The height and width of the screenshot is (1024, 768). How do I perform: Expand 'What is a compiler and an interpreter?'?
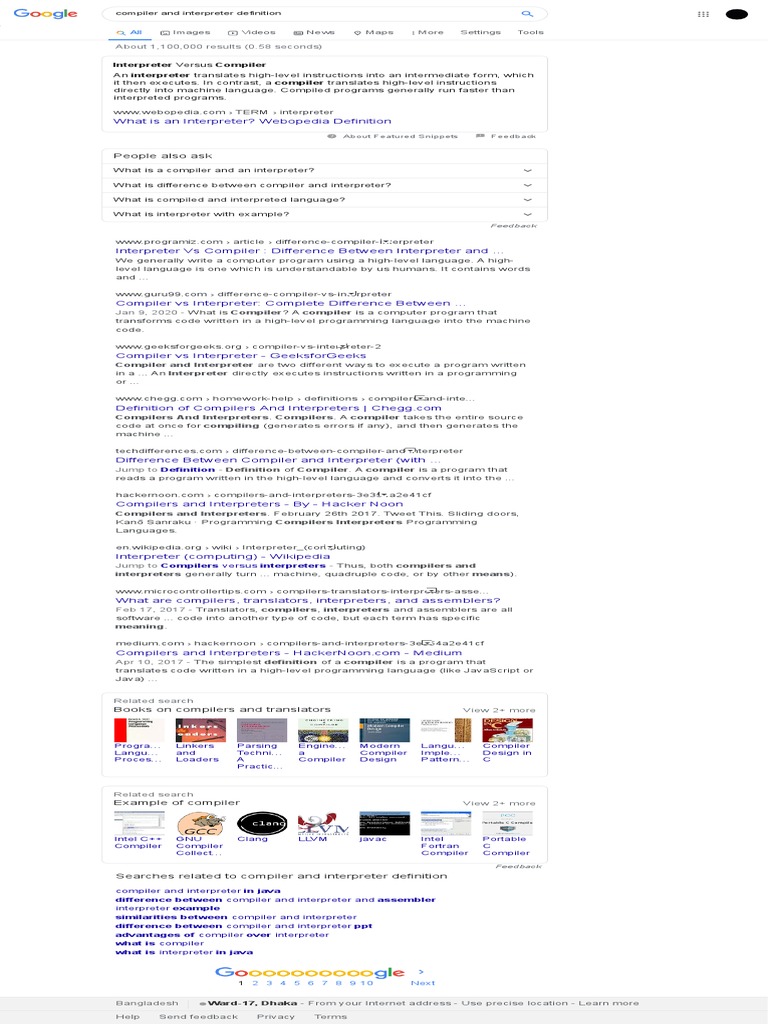(x=325, y=170)
